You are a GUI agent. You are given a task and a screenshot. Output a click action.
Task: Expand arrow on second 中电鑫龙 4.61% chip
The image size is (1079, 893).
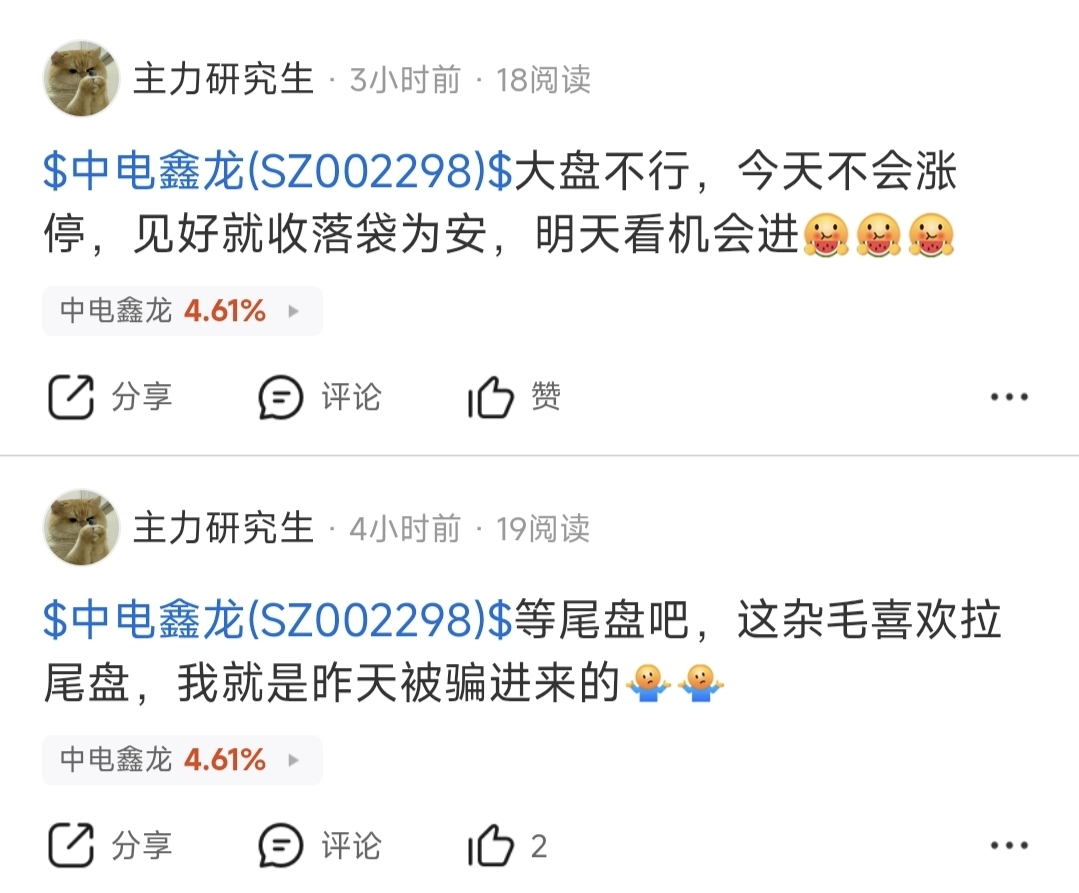point(294,760)
